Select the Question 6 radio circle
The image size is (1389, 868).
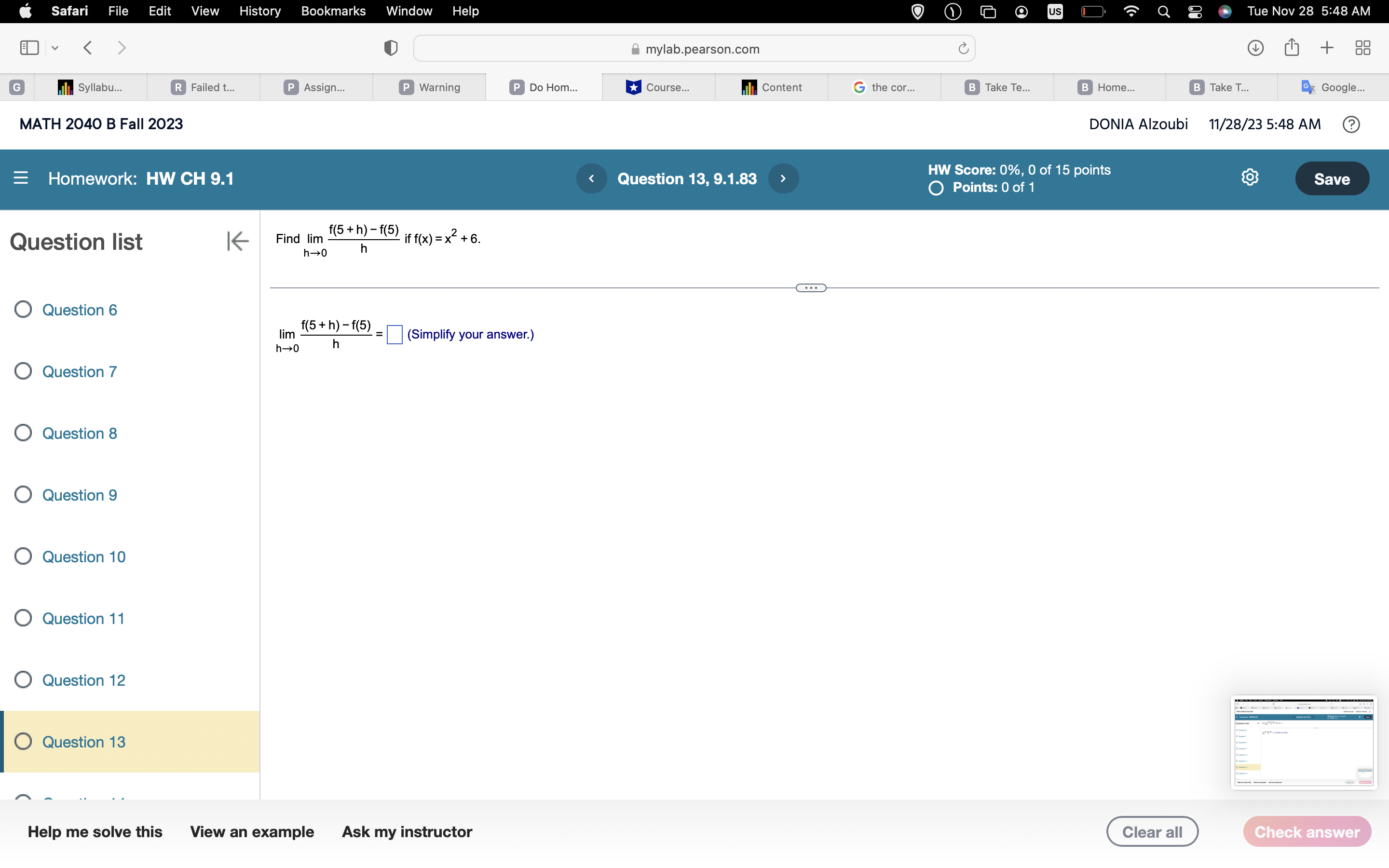[23, 310]
